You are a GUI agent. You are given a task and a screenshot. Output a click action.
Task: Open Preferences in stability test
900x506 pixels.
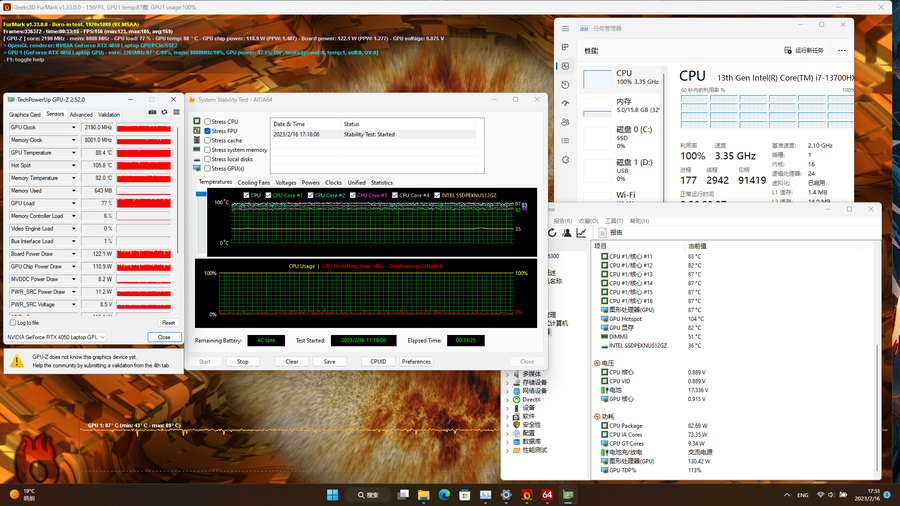416,361
